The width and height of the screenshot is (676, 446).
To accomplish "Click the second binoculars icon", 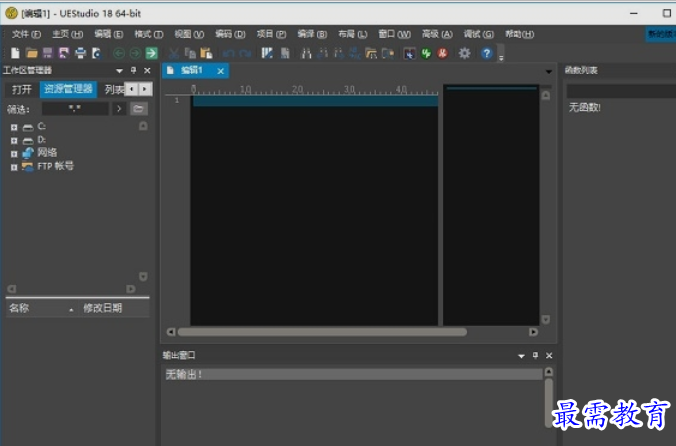I will tap(322, 53).
